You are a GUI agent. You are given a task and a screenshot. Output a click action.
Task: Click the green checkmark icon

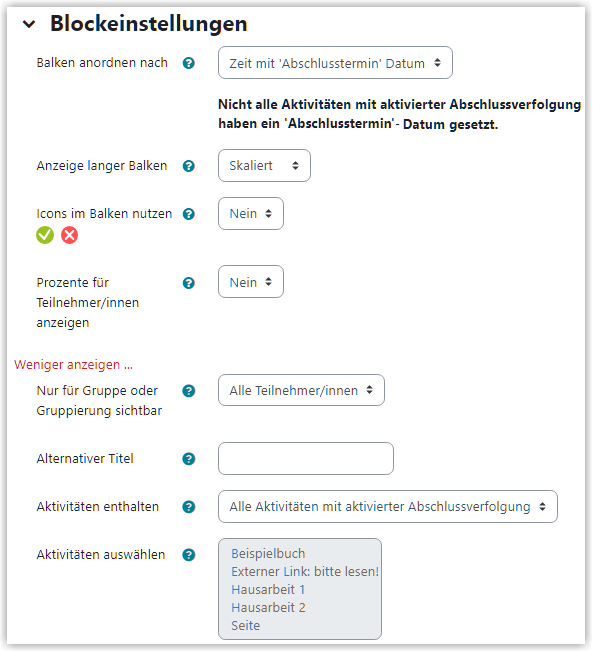[x=45, y=235]
